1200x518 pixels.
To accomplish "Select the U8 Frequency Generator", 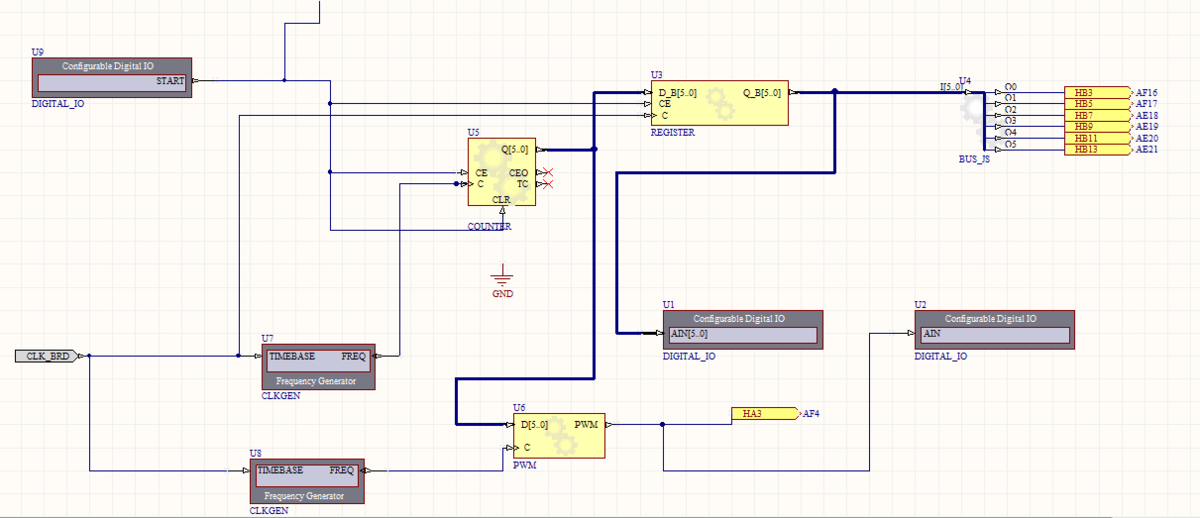I will pos(305,483).
